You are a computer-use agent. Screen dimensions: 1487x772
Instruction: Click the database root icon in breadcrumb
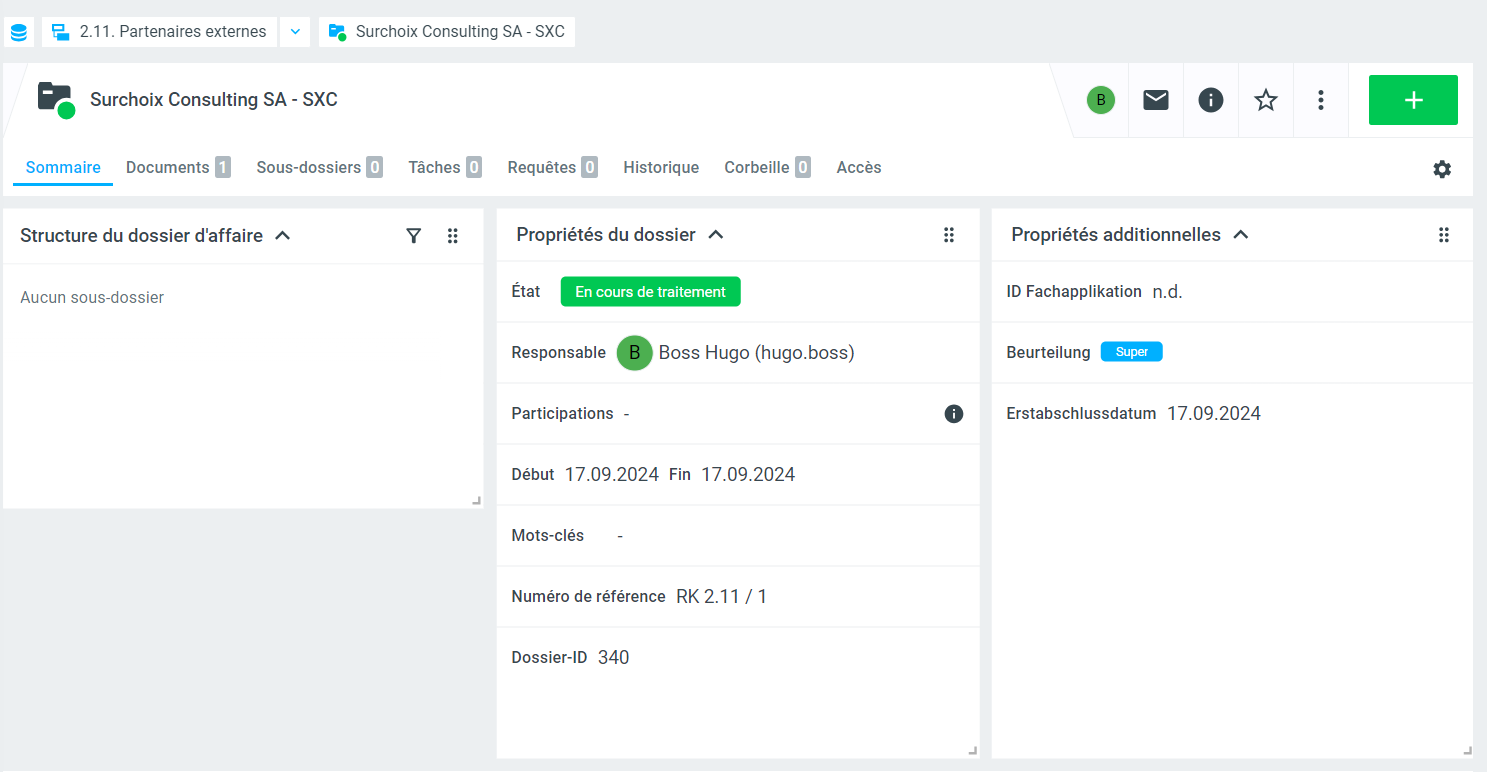[x=18, y=32]
